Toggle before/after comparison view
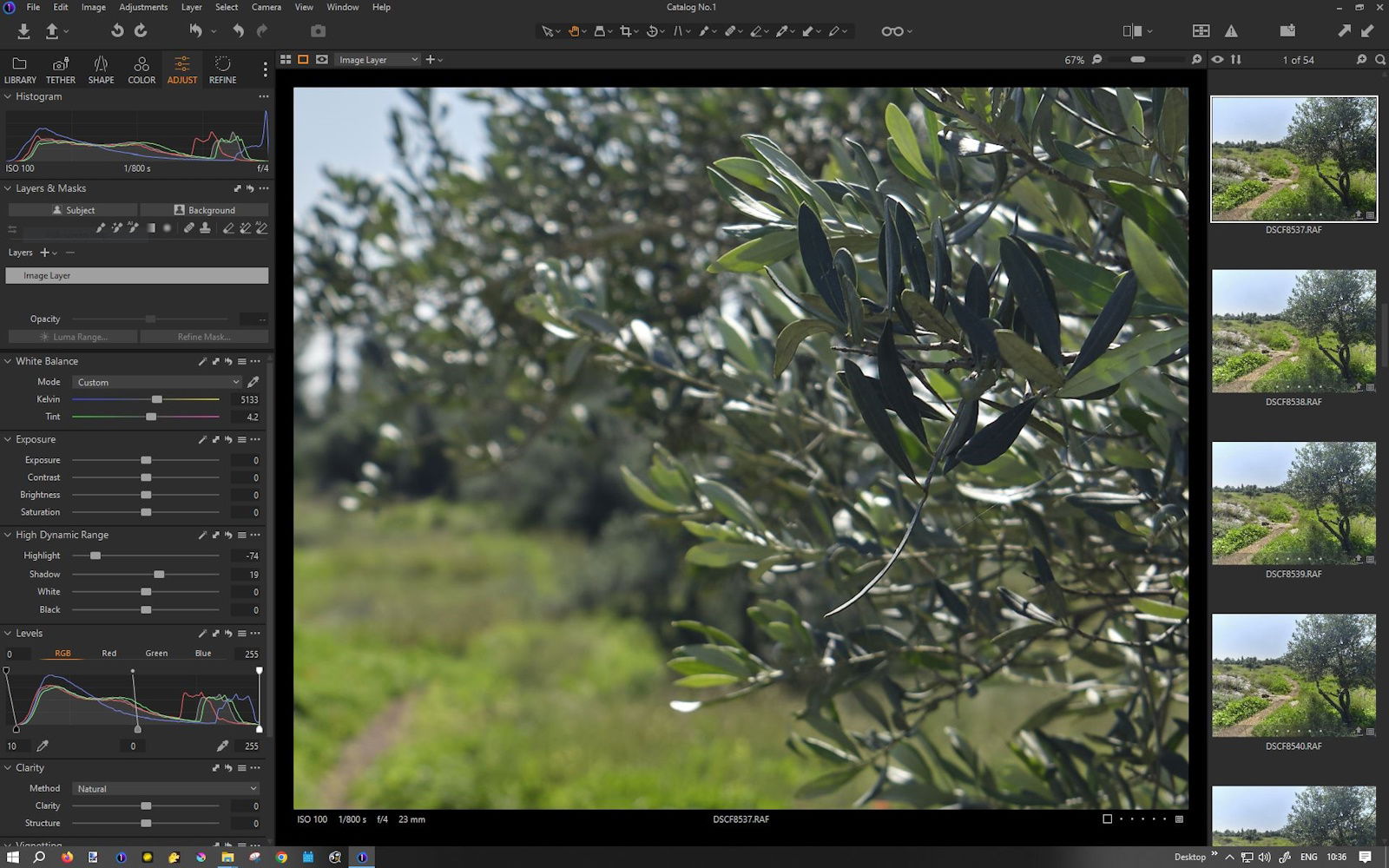Screen dimensions: 1389x868 [1132, 31]
